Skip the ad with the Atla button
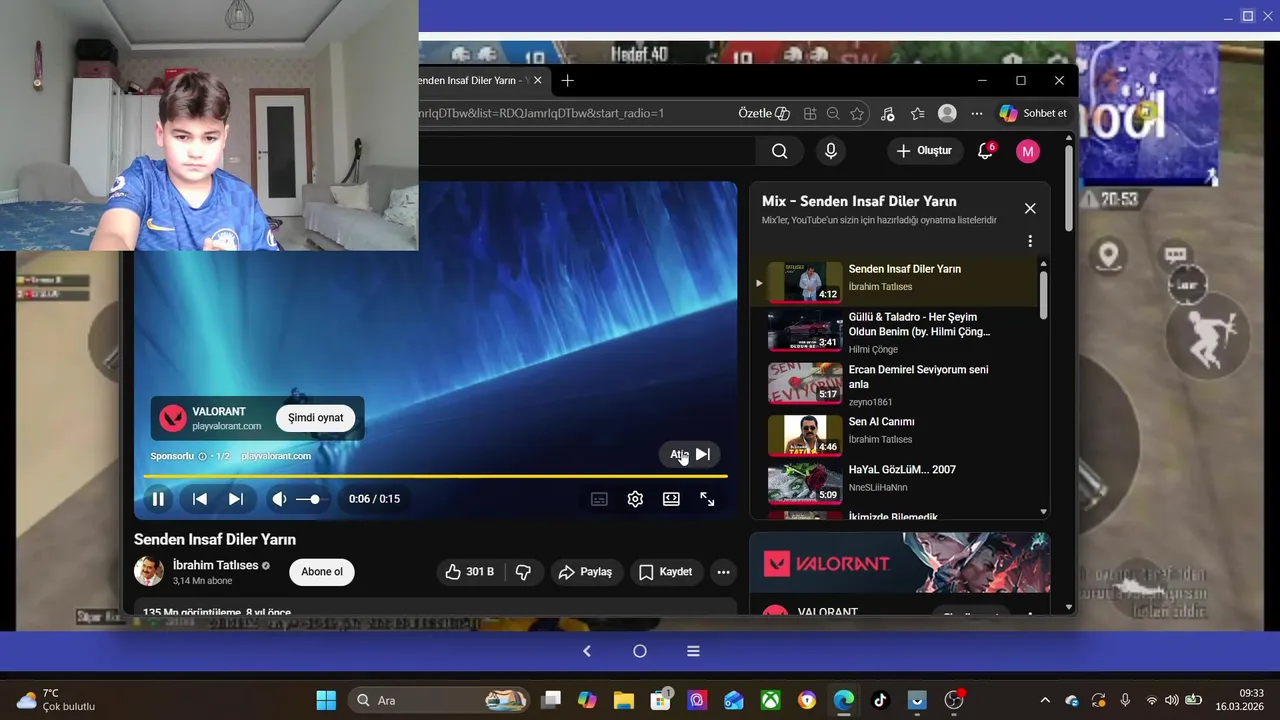Viewport: 1280px width, 720px height. point(690,454)
